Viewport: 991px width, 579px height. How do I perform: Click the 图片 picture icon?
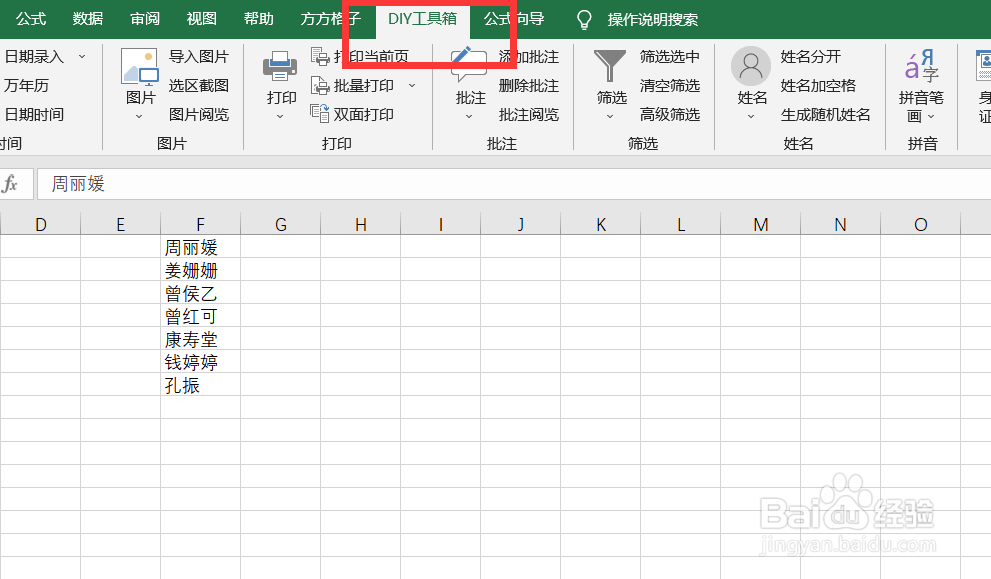[139, 67]
